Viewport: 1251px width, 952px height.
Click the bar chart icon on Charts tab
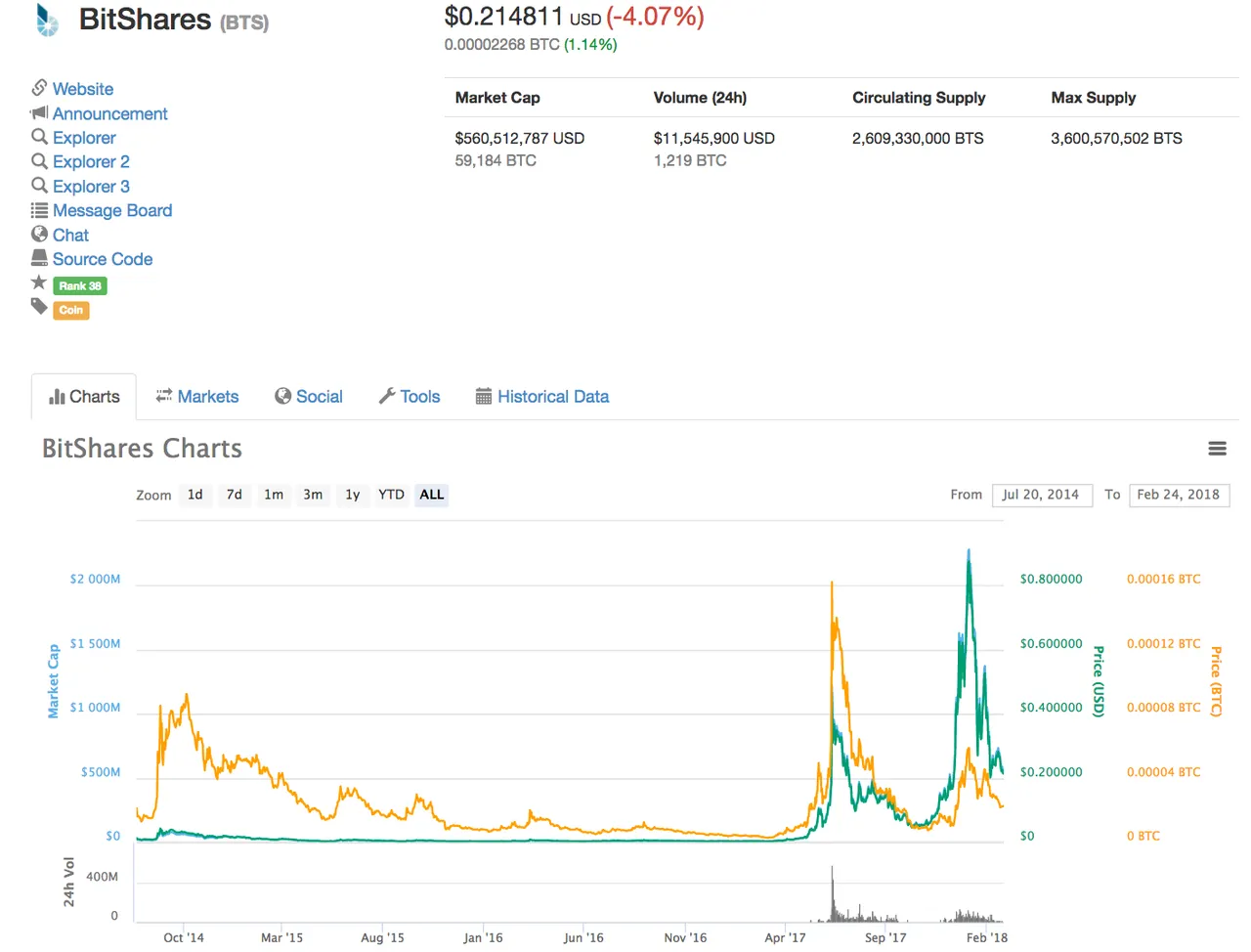[x=57, y=397]
